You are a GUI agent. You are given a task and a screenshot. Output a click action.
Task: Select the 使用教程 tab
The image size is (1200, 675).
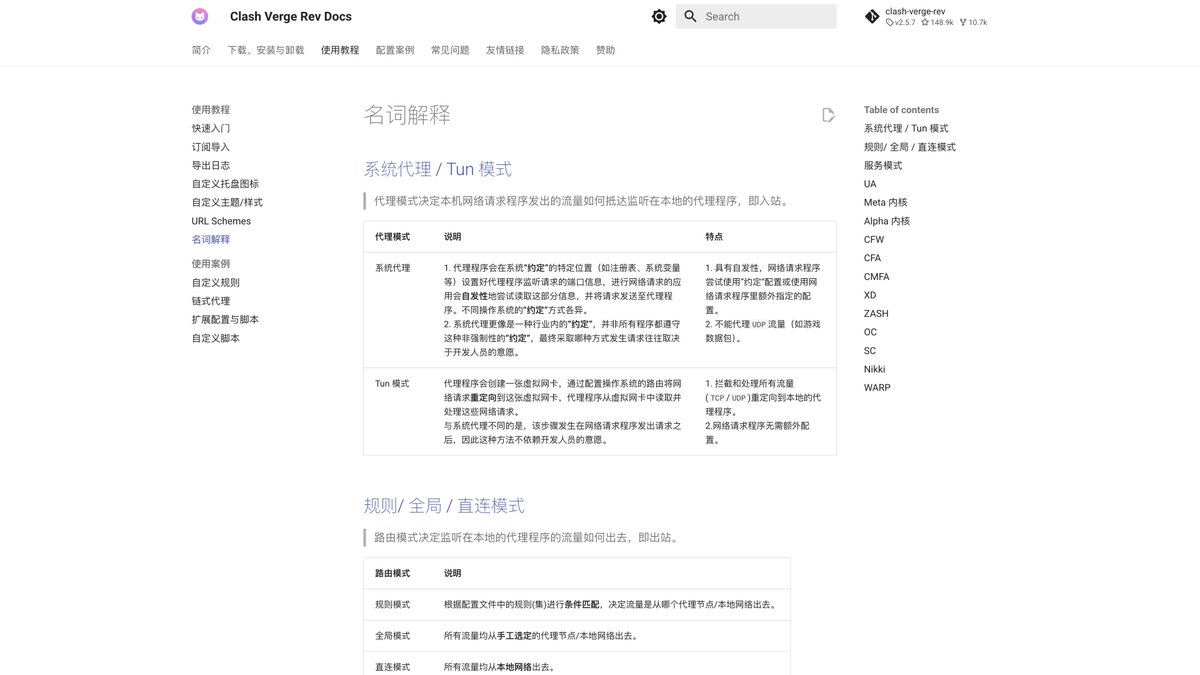tap(340, 50)
